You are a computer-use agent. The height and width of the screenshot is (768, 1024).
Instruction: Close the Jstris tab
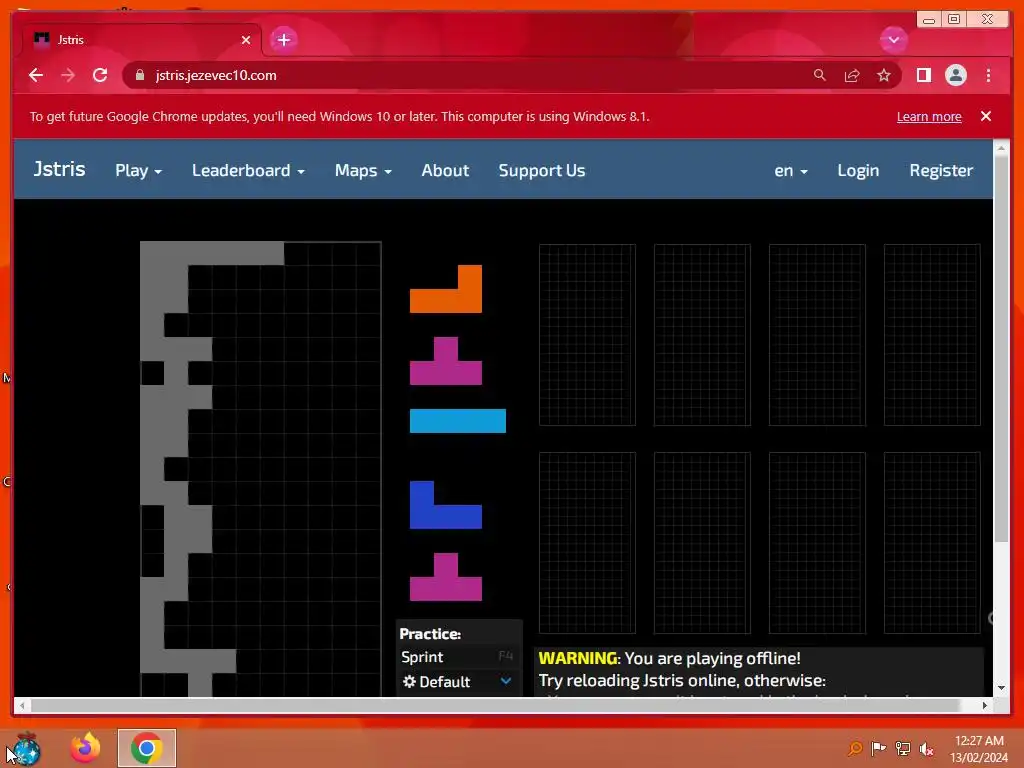[x=246, y=40]
